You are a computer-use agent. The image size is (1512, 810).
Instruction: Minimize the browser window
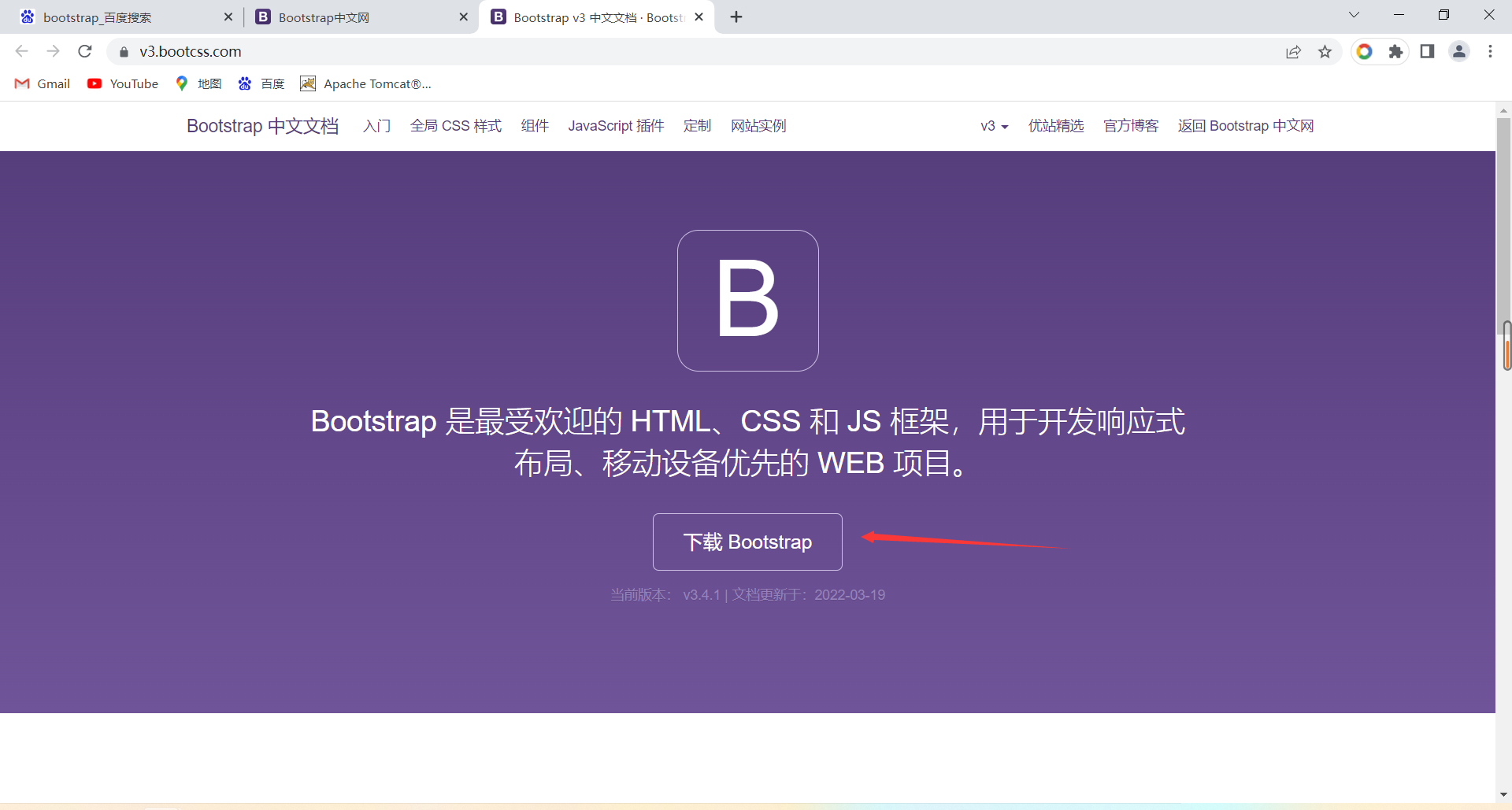tap(1399, 15)
